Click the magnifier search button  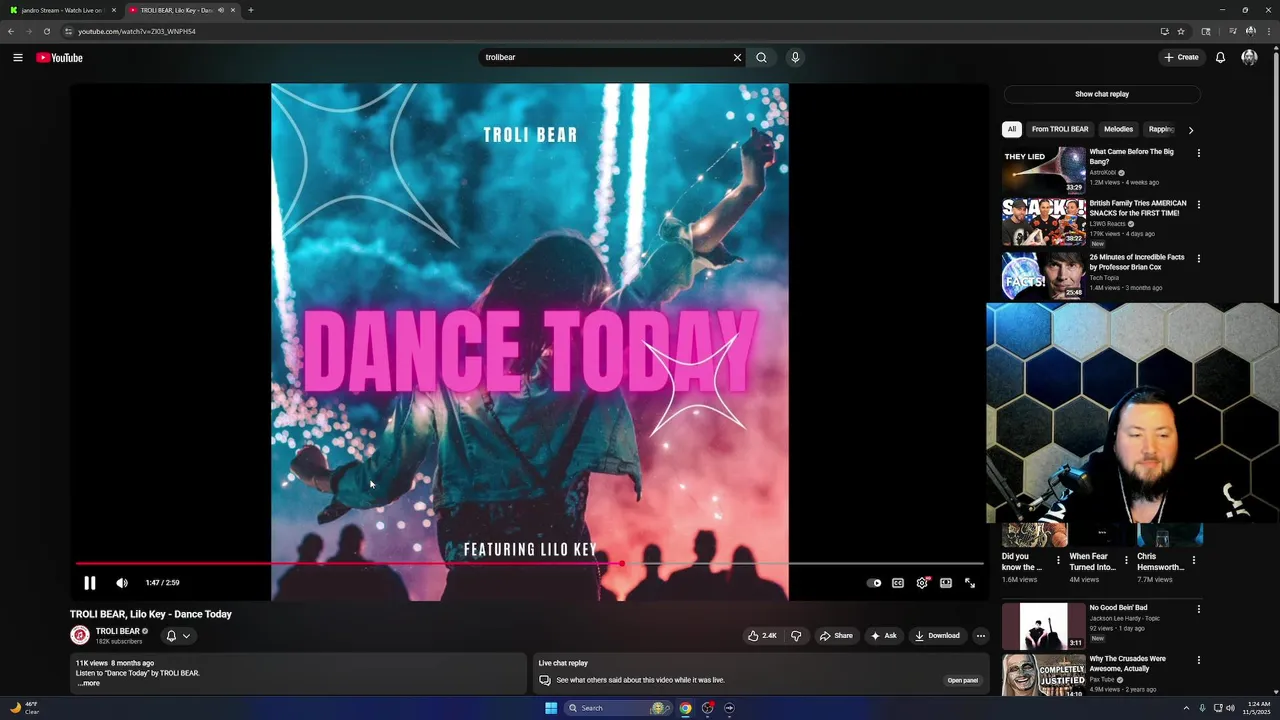(x=762, y=57)
